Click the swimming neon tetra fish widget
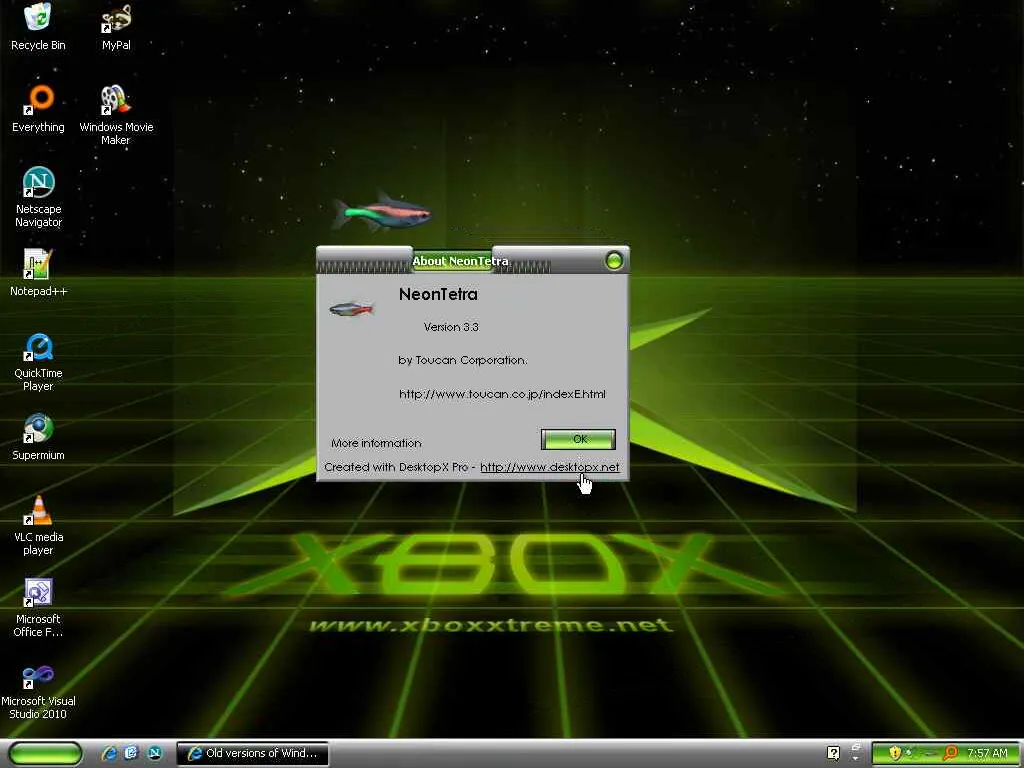1024x768 pixels. 381,212
